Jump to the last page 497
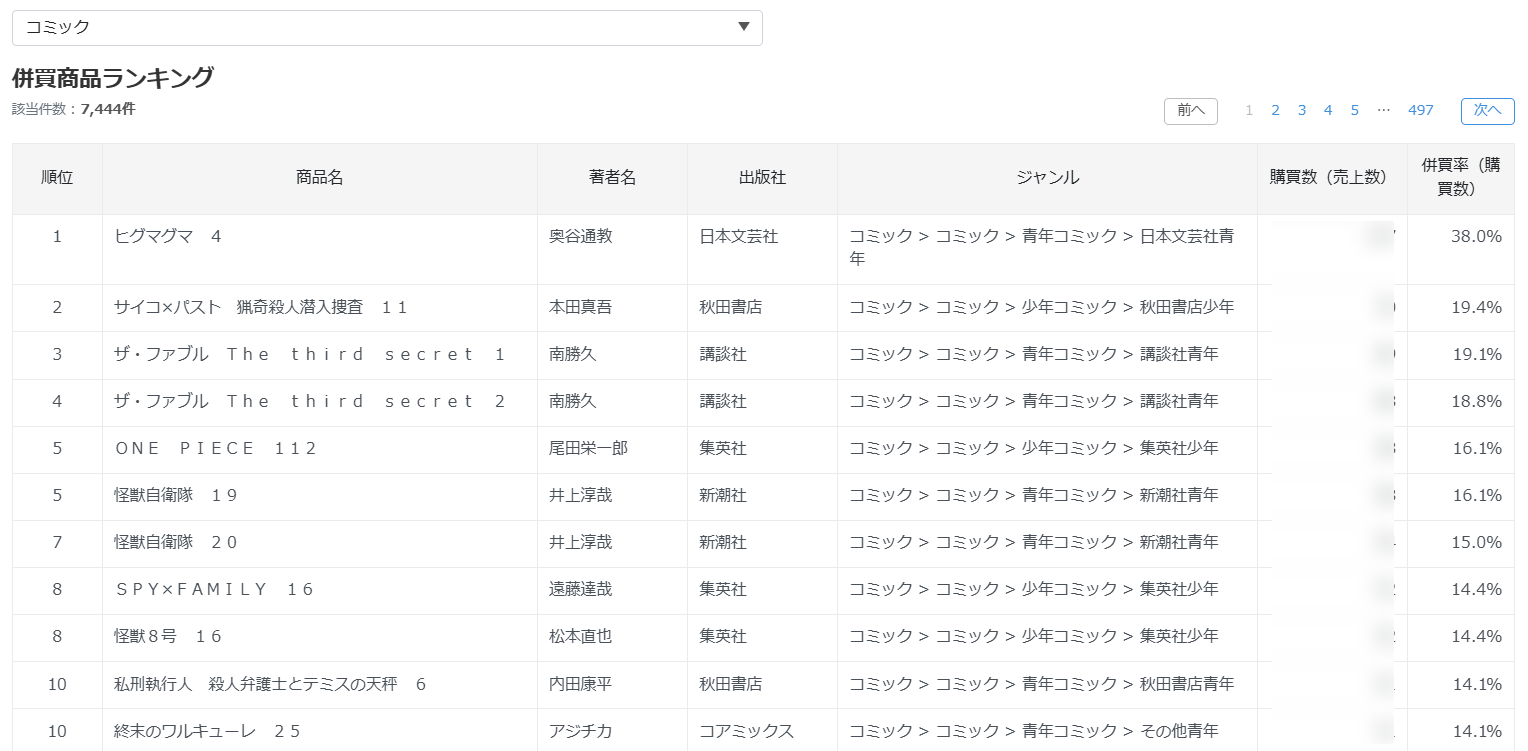The image size is (1528, 751). [x=1420, y=110]
